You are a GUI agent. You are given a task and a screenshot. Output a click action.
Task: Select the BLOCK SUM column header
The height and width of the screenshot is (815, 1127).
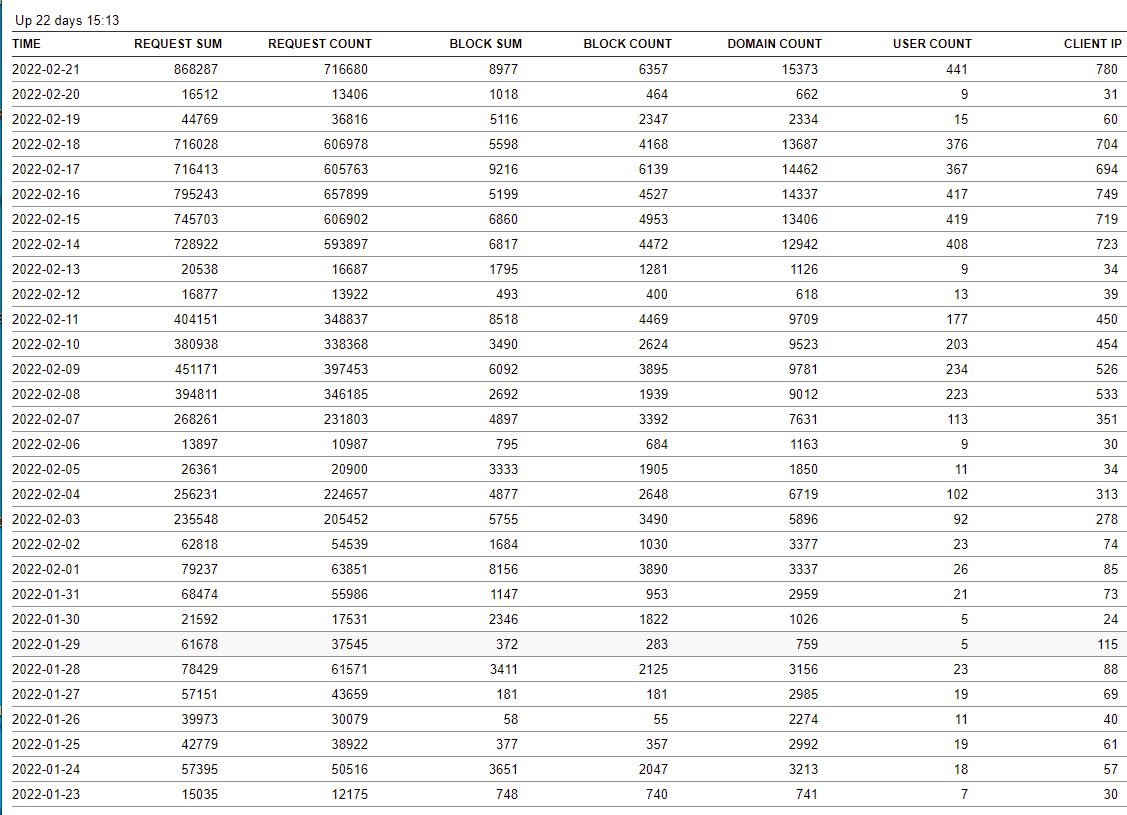(x=485, y=44)
